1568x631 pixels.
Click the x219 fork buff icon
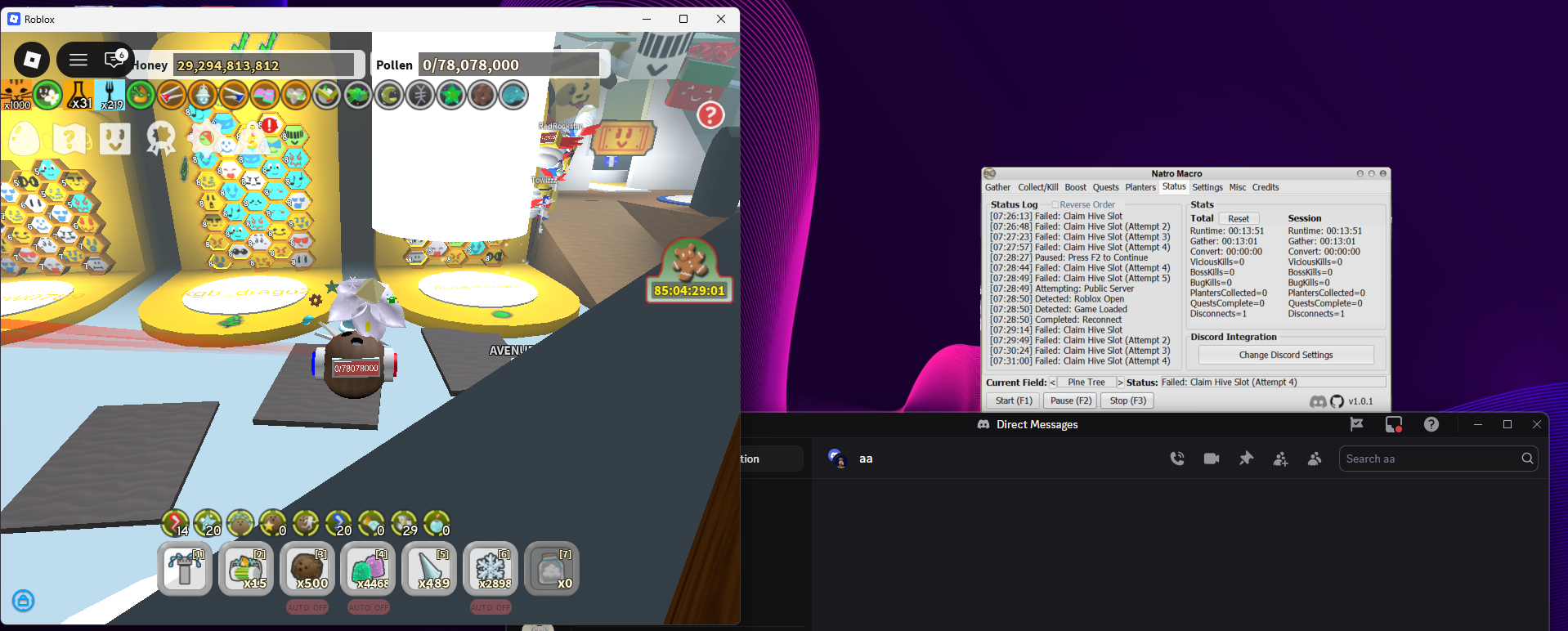[110, 95]
